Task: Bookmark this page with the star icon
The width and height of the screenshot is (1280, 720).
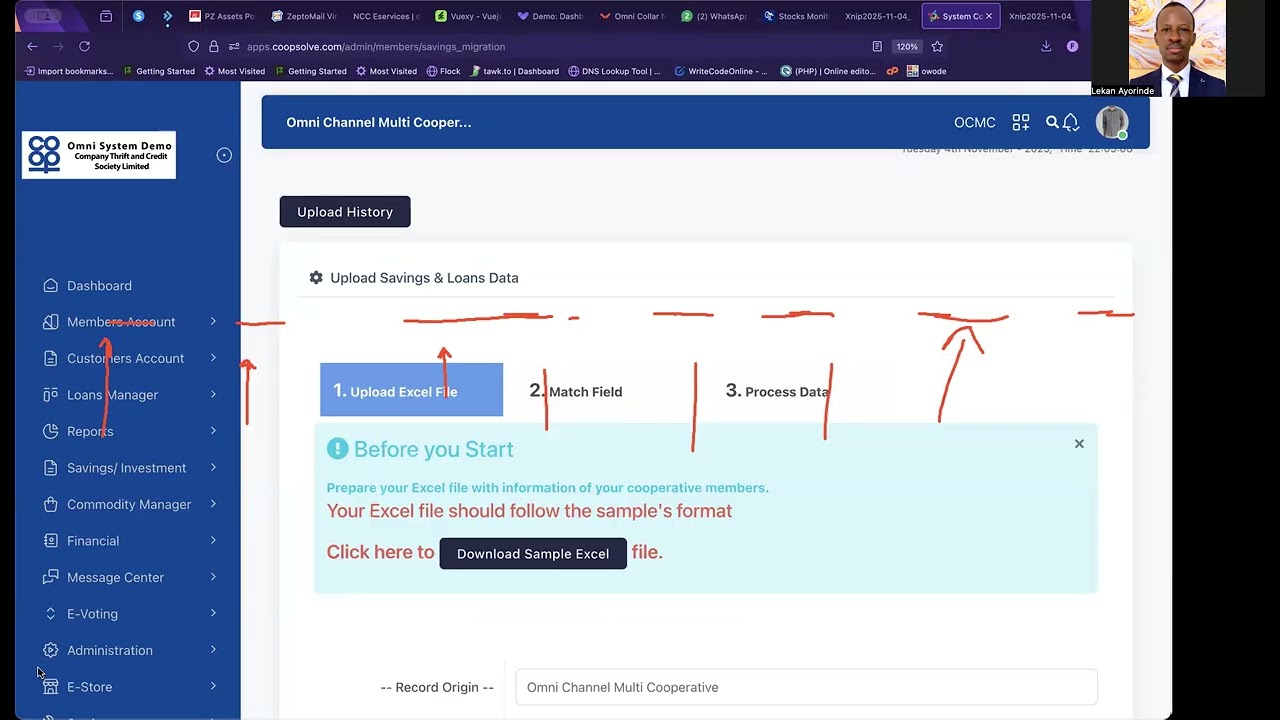Action: 937,46
